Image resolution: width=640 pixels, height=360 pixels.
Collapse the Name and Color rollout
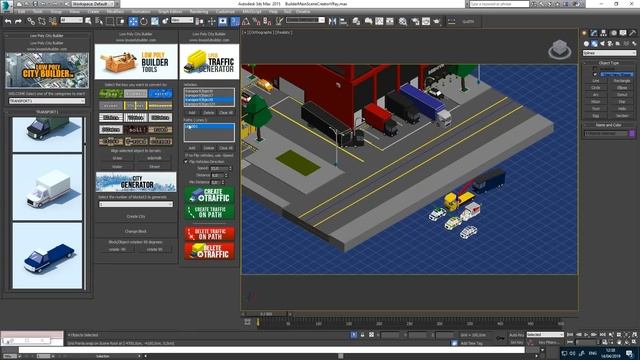609,125
